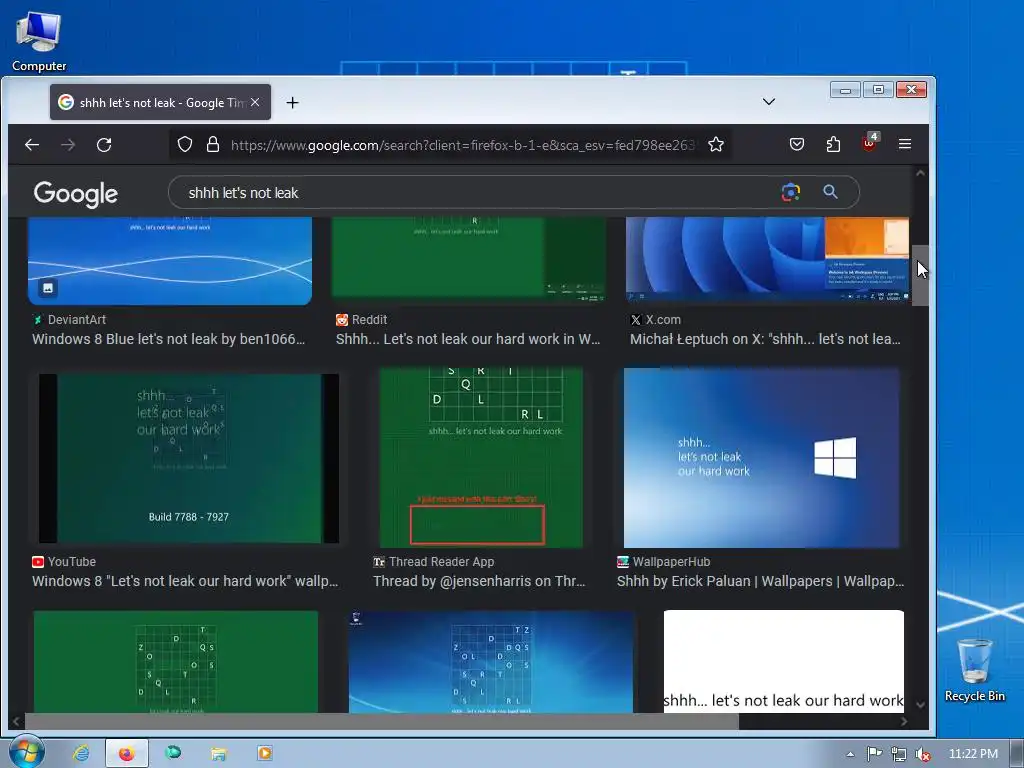
Task: Open the muted volume tray icon
Action: coord(923,754)
